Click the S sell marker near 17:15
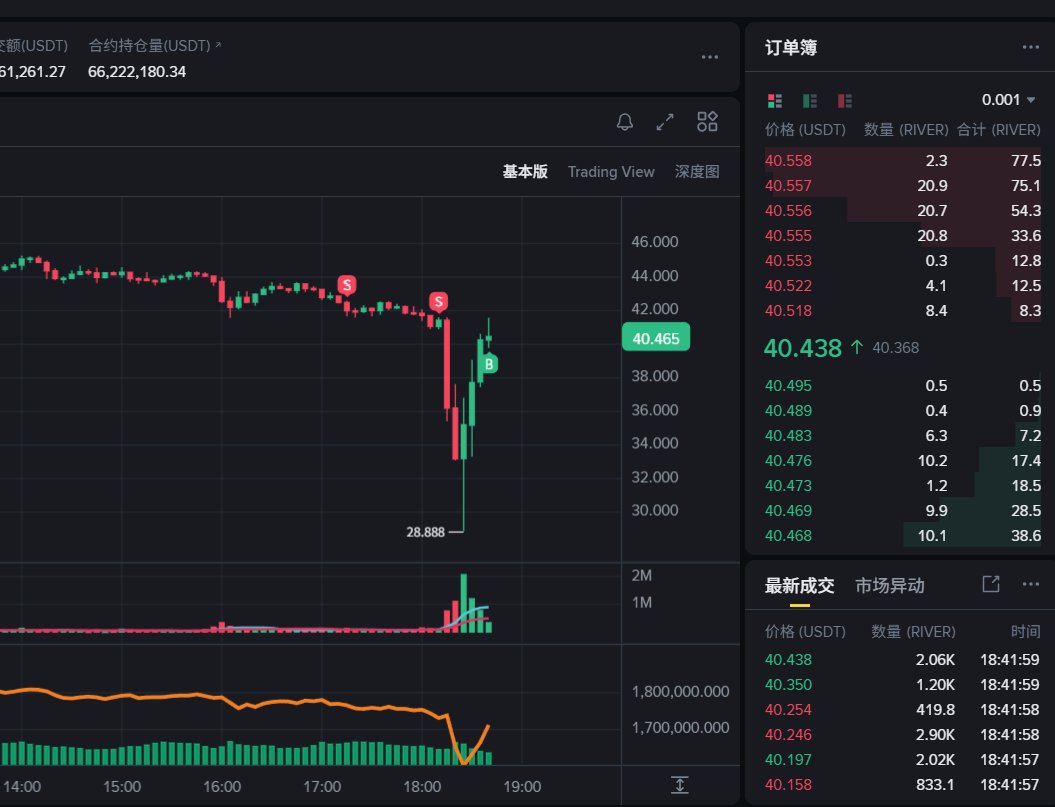 click(x=347, y=285)
